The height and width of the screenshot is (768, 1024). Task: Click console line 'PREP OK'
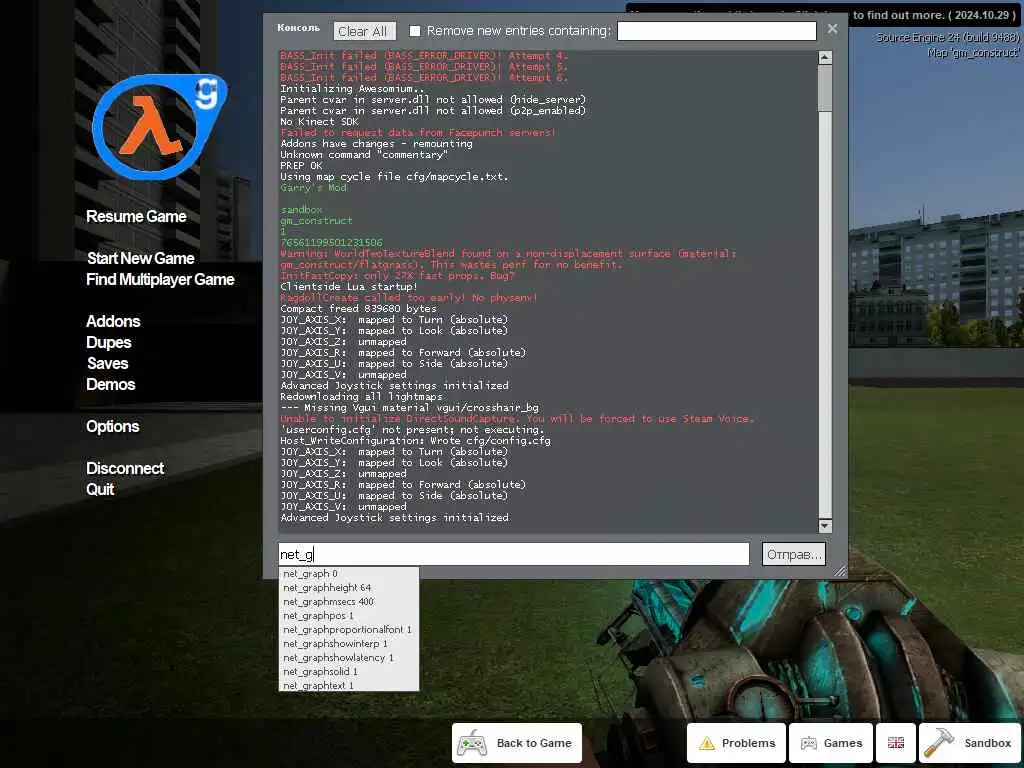pyautogui.click(x=301, y=166)
